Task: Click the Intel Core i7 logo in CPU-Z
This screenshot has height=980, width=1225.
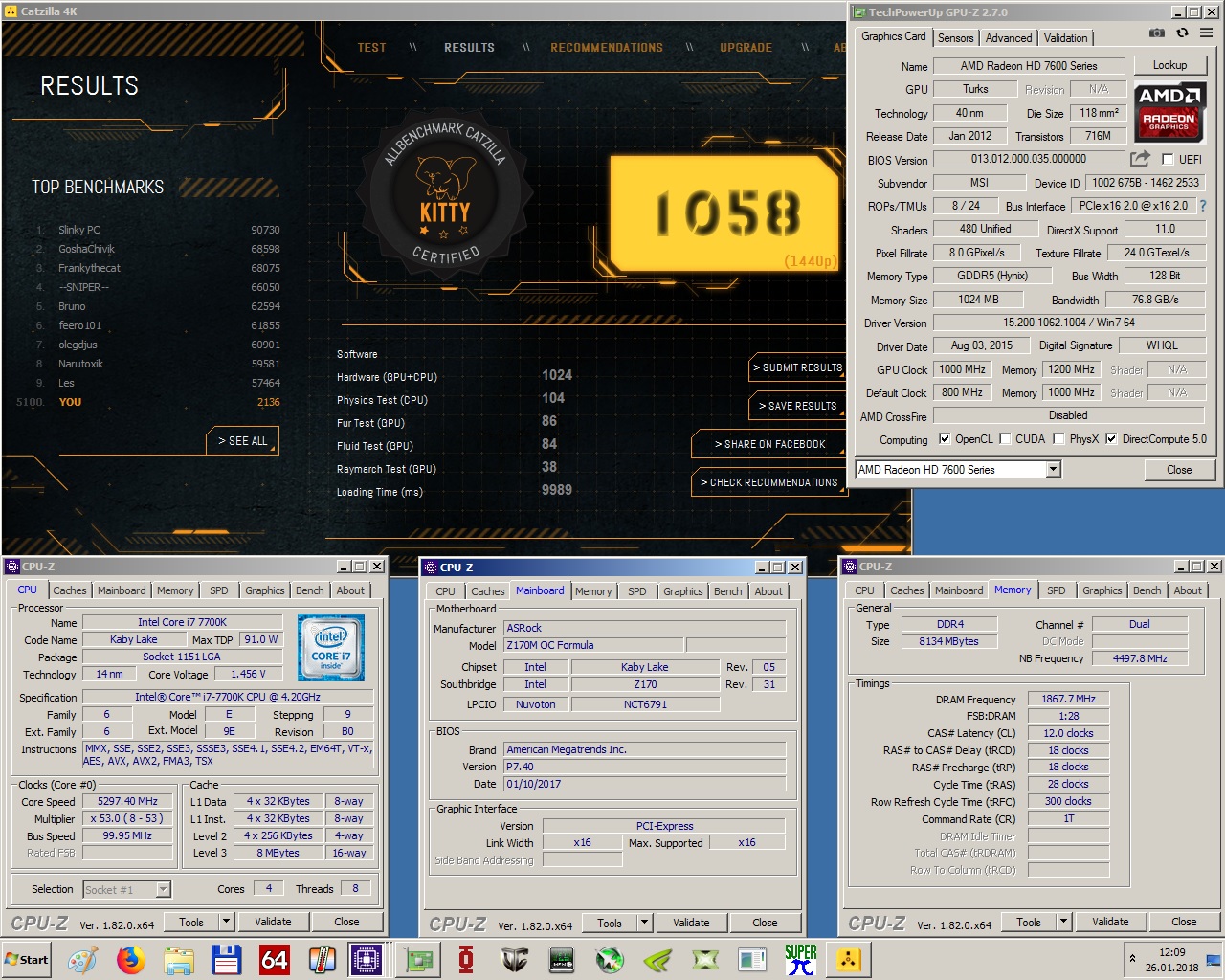Action: [x=331, y=648]
